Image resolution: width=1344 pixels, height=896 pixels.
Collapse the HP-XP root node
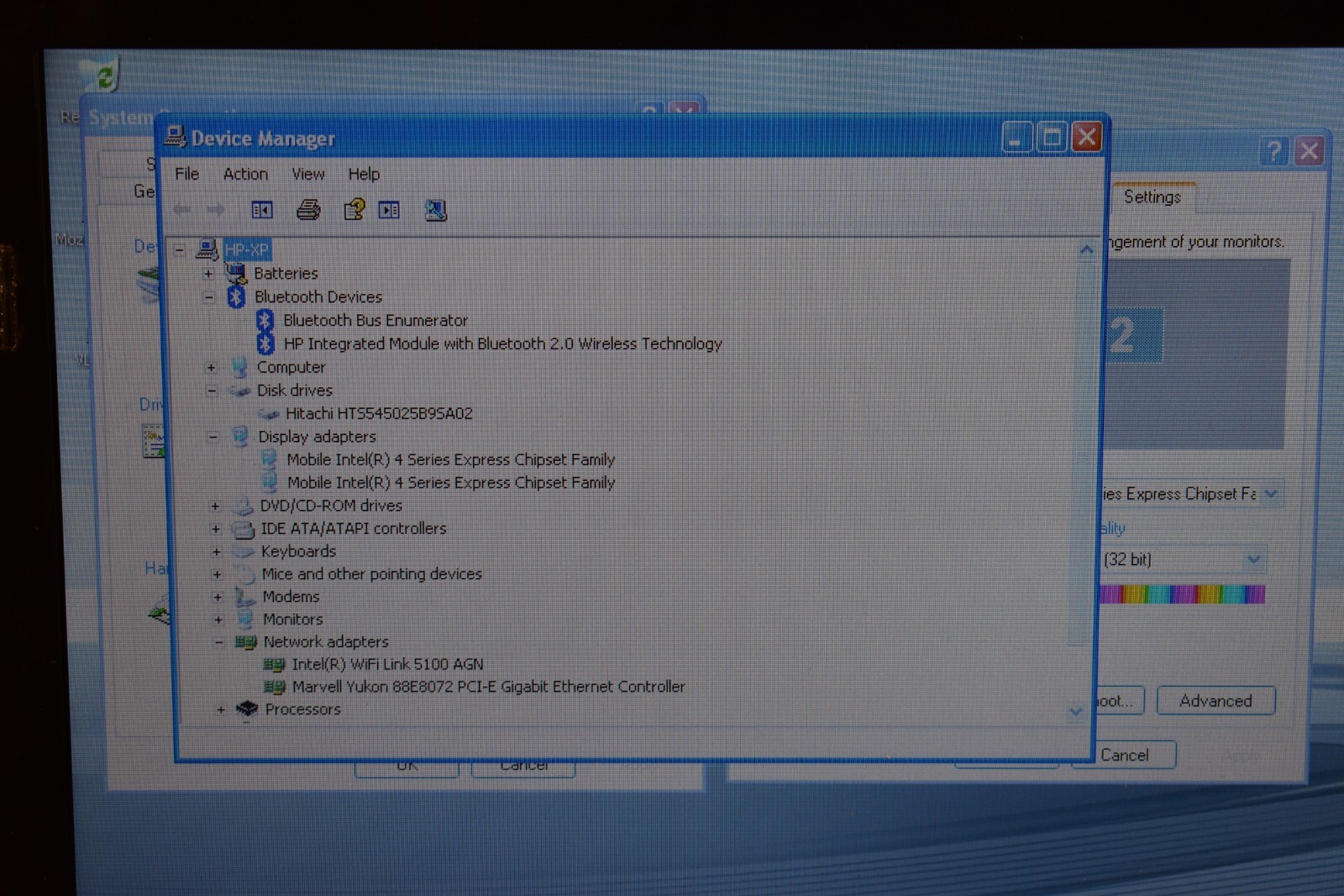coord(179,249)
